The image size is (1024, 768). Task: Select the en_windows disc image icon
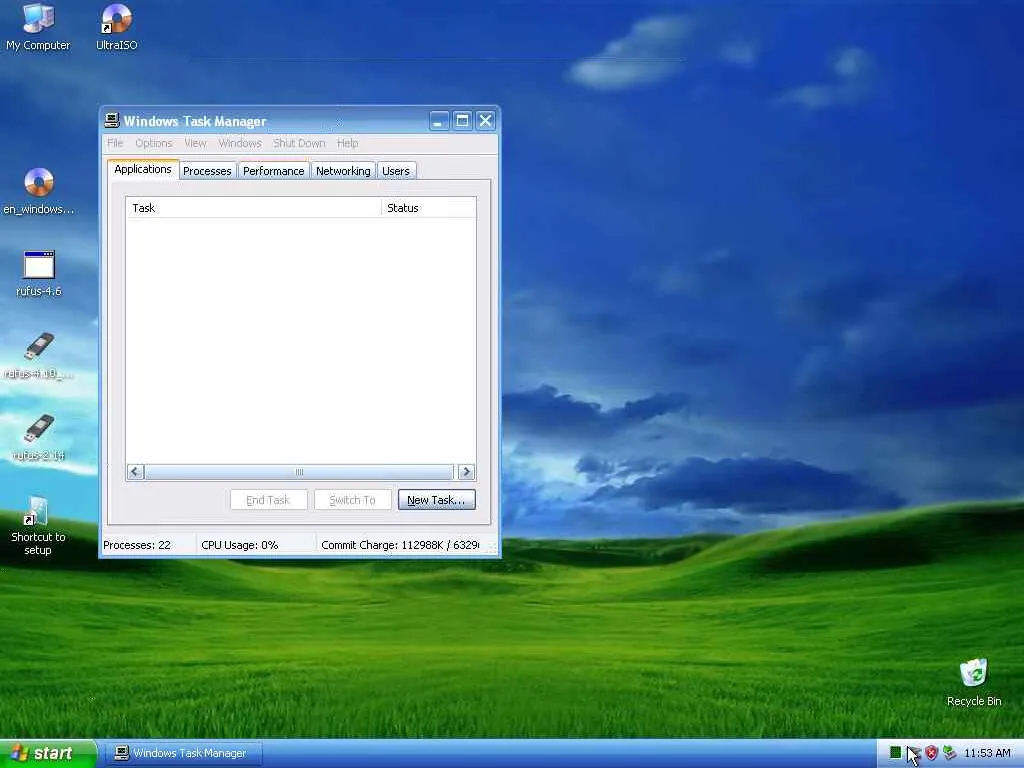click(39, 191)
